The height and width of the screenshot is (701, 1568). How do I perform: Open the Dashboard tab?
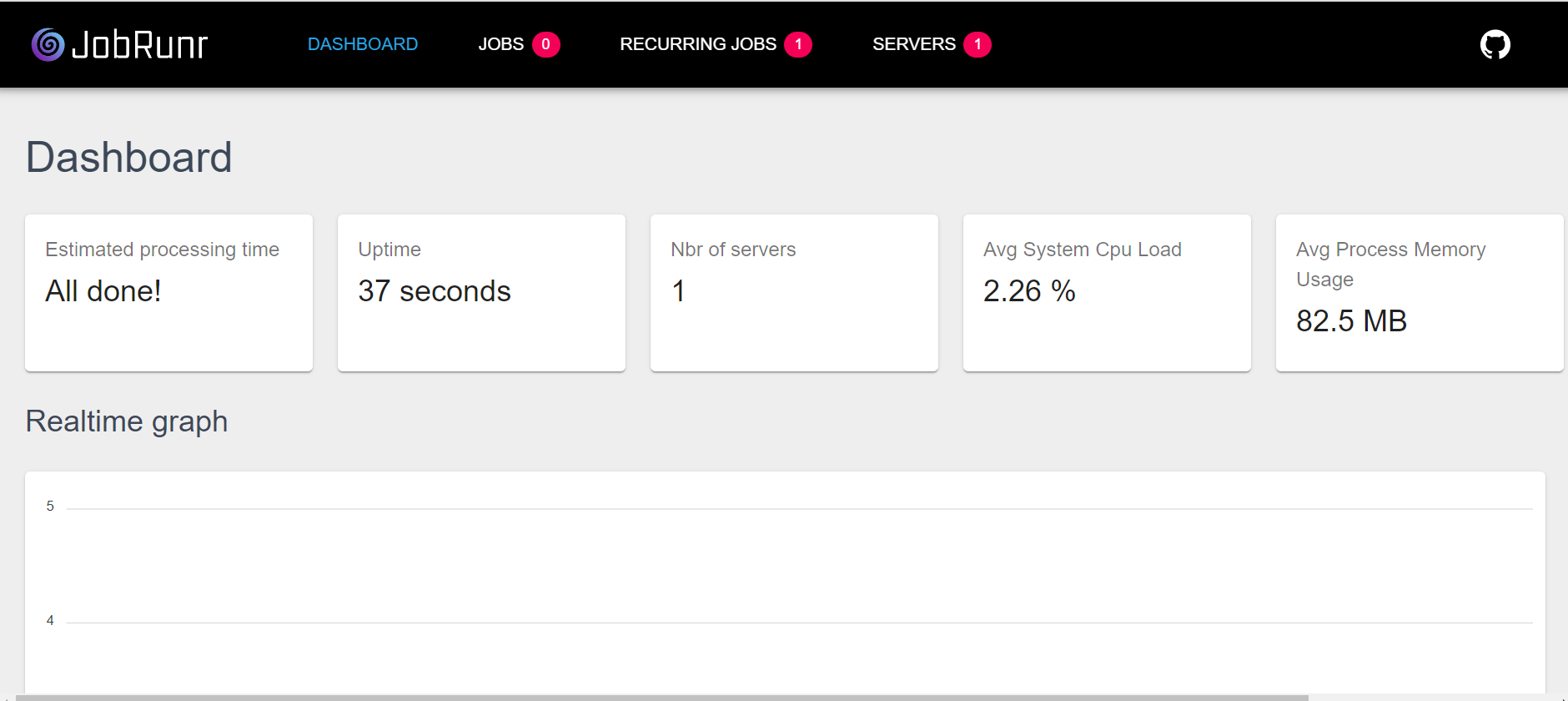click(363, 44)
